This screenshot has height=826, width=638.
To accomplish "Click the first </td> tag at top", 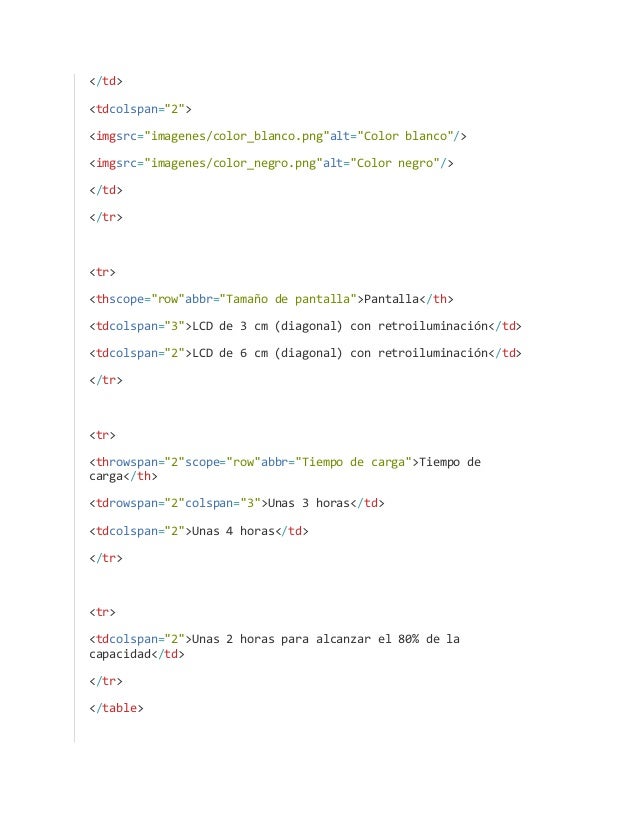I will [106, 81].
